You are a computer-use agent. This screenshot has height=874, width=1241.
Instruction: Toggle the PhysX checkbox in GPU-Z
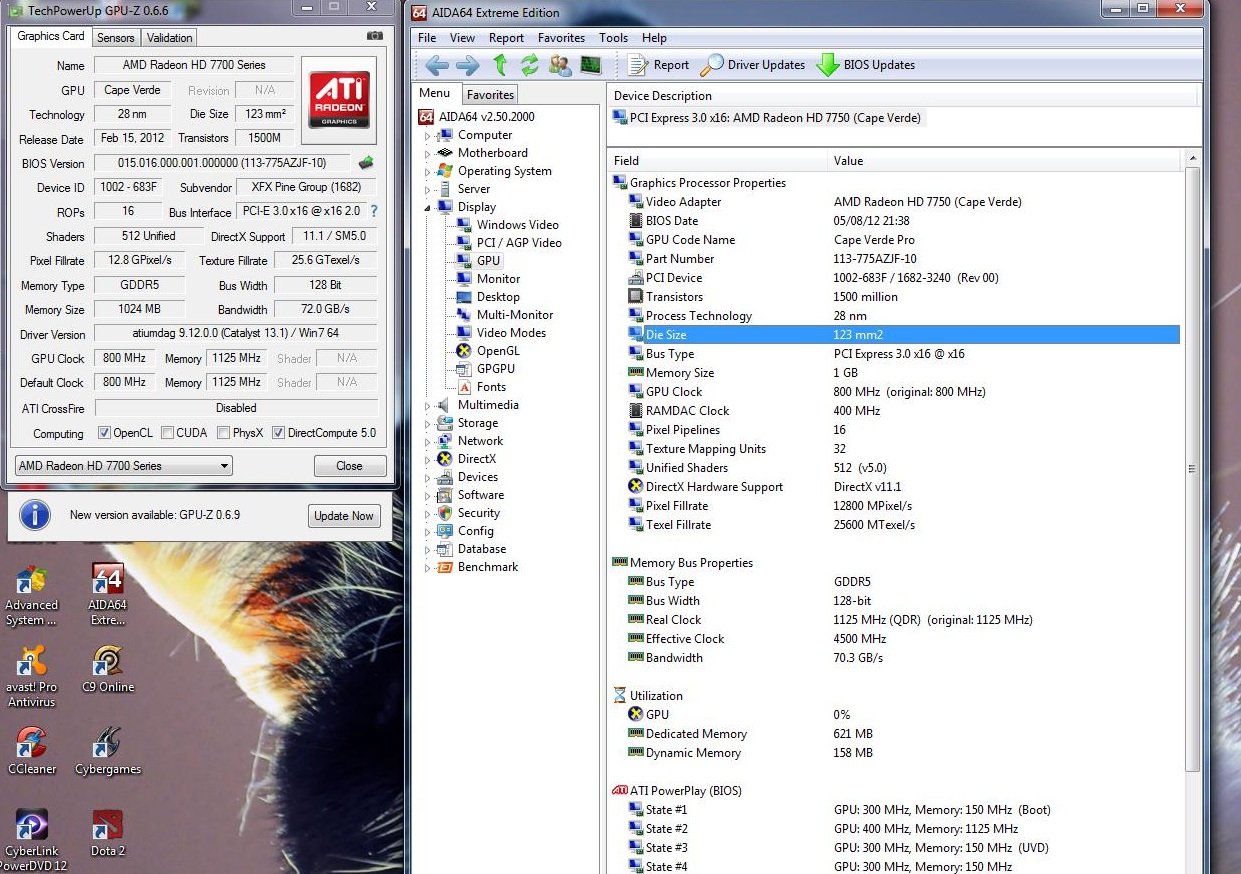pyautogui.click(x=223, y=433)
